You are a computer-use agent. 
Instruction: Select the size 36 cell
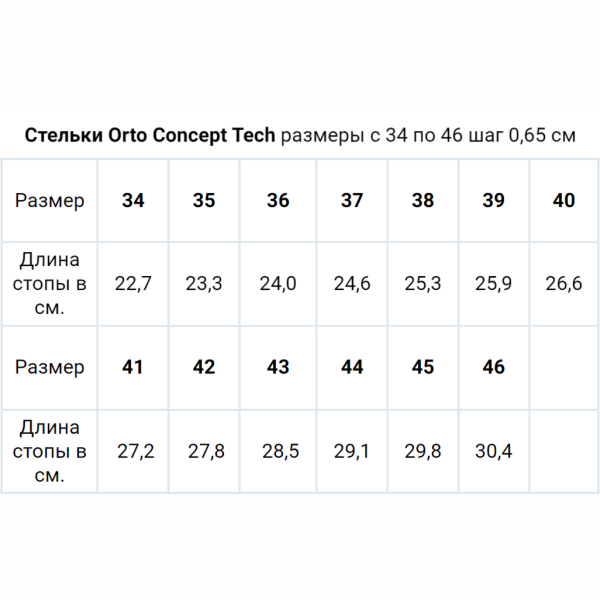pyautogui.click(x=278, y=200)
